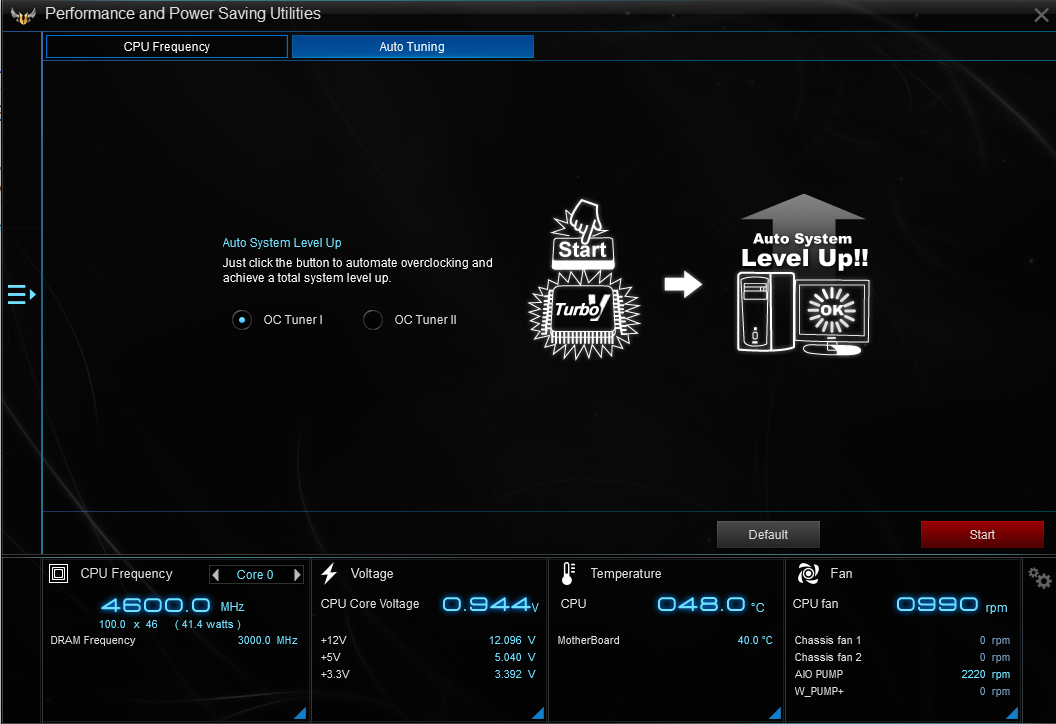This screenshot has width=1056, height=724.
Task: Switch to the CPU Frequency tab
Action: (167, 46)
